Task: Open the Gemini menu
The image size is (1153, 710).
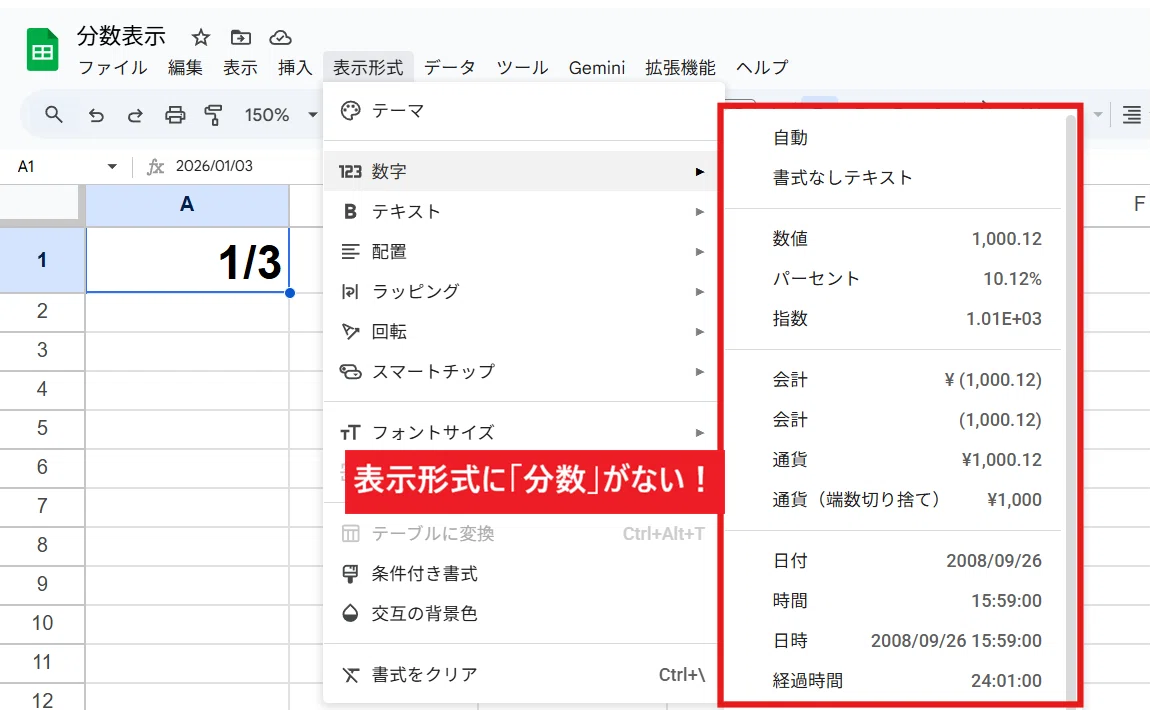Action: (x=596, y=68)
